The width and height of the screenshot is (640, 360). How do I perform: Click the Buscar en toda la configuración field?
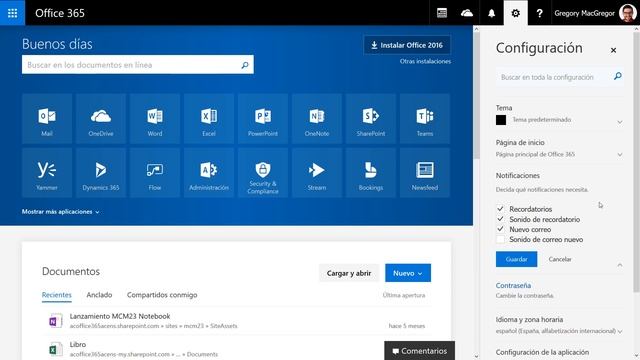tap(560, 77)
